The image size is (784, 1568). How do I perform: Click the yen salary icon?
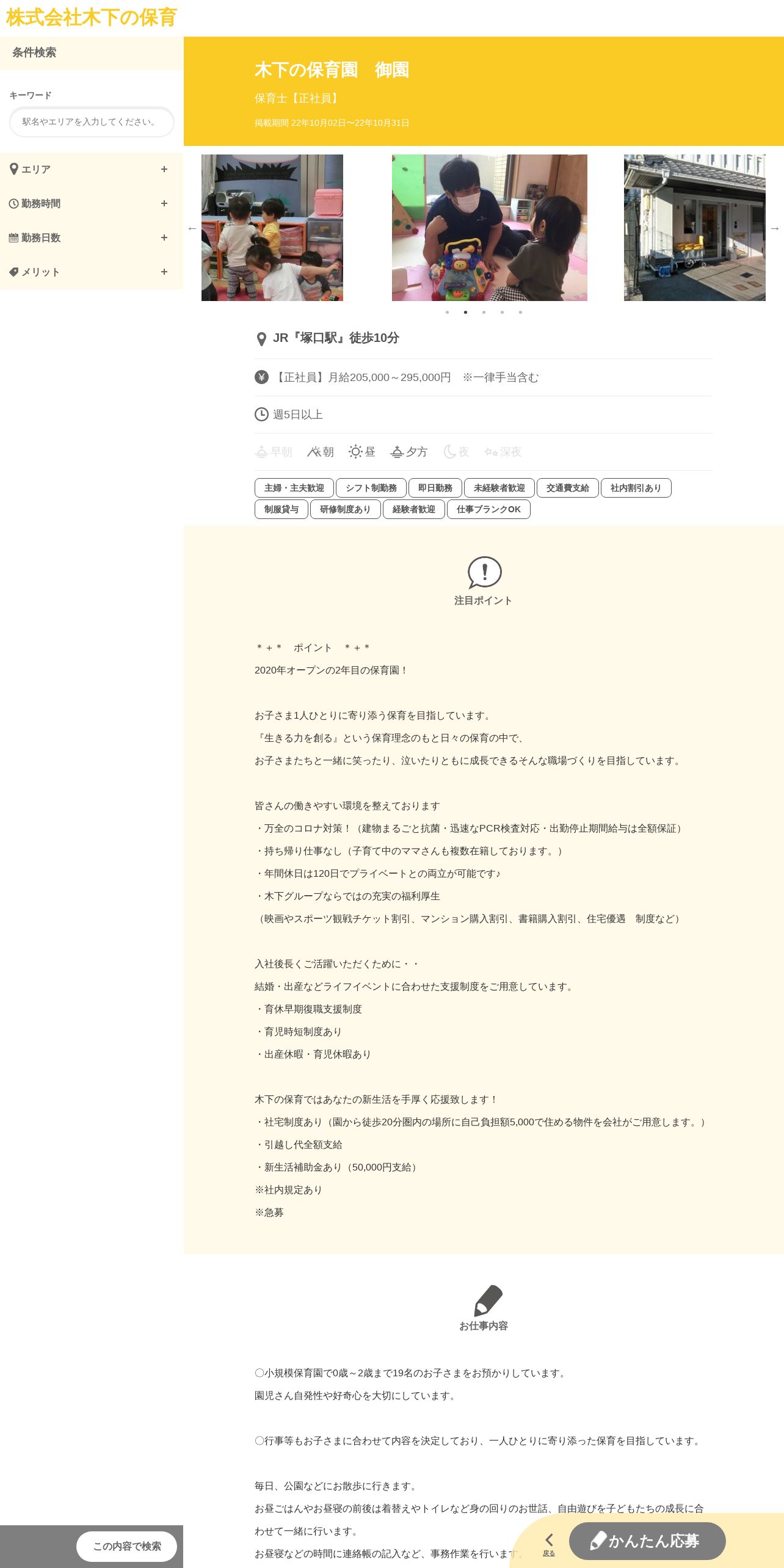coord(261,377)
